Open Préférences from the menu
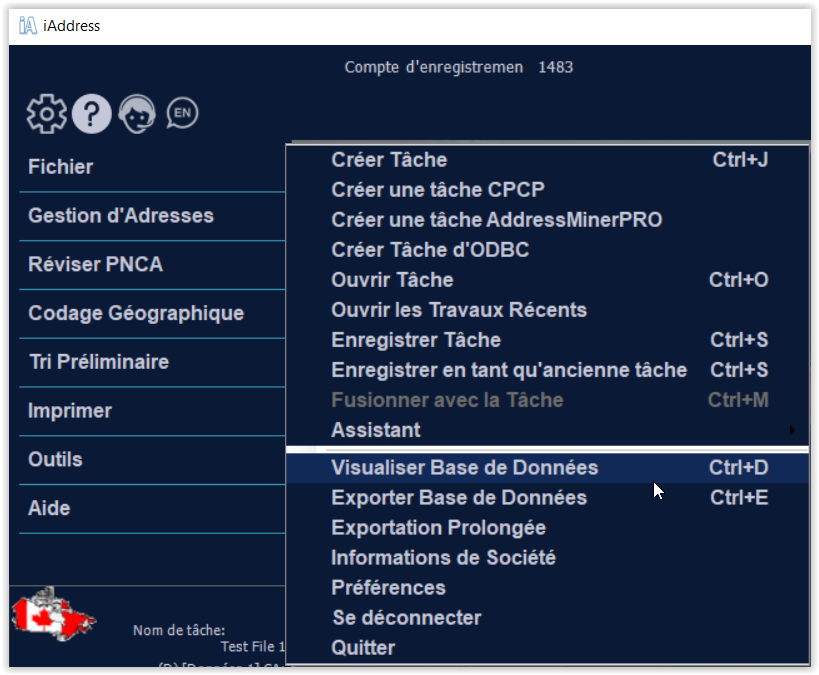The image size is (819, 675). coord(388,588)
